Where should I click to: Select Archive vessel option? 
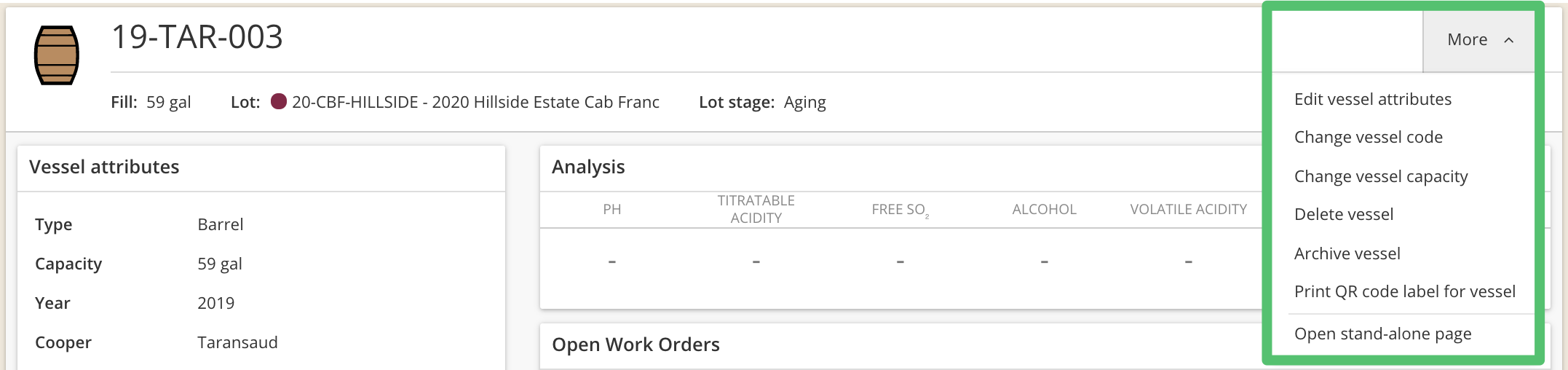1347,253
